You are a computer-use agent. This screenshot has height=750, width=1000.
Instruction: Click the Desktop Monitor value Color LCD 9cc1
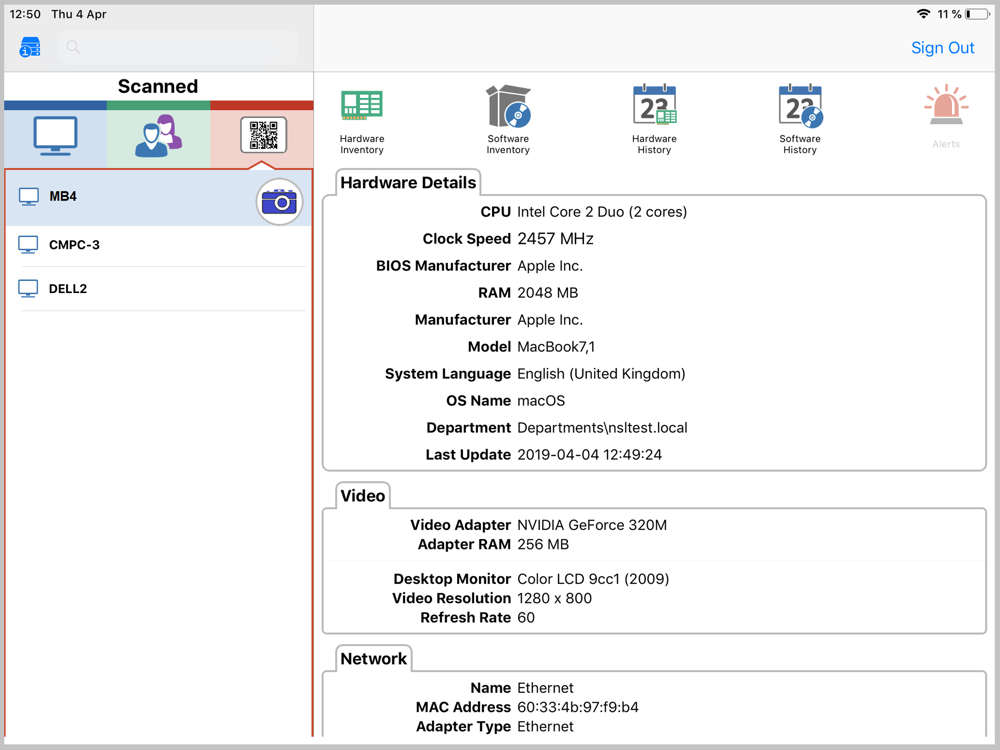pos(592,579)
